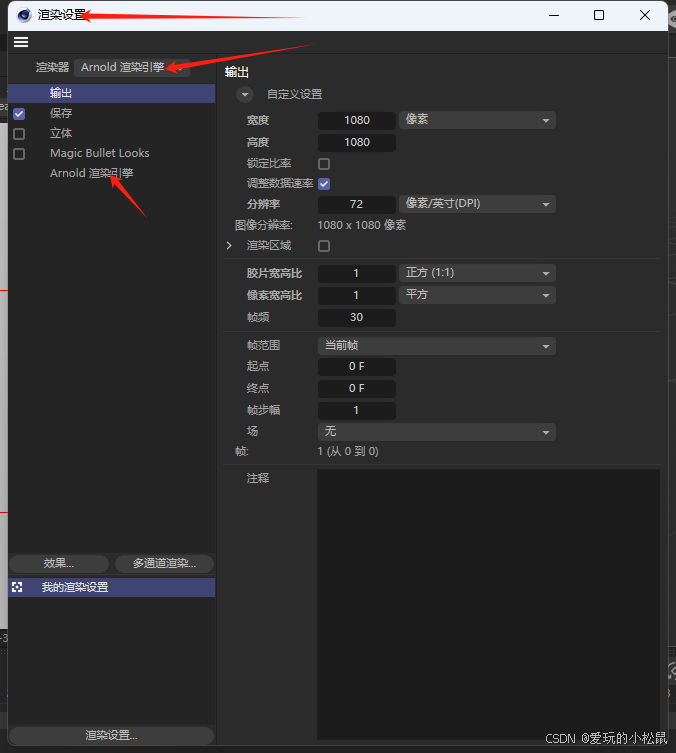Screen dimensions: 676x753
Task: Open the 渲染器 Arnold dropdown
Action: click(x=132, y=67)
